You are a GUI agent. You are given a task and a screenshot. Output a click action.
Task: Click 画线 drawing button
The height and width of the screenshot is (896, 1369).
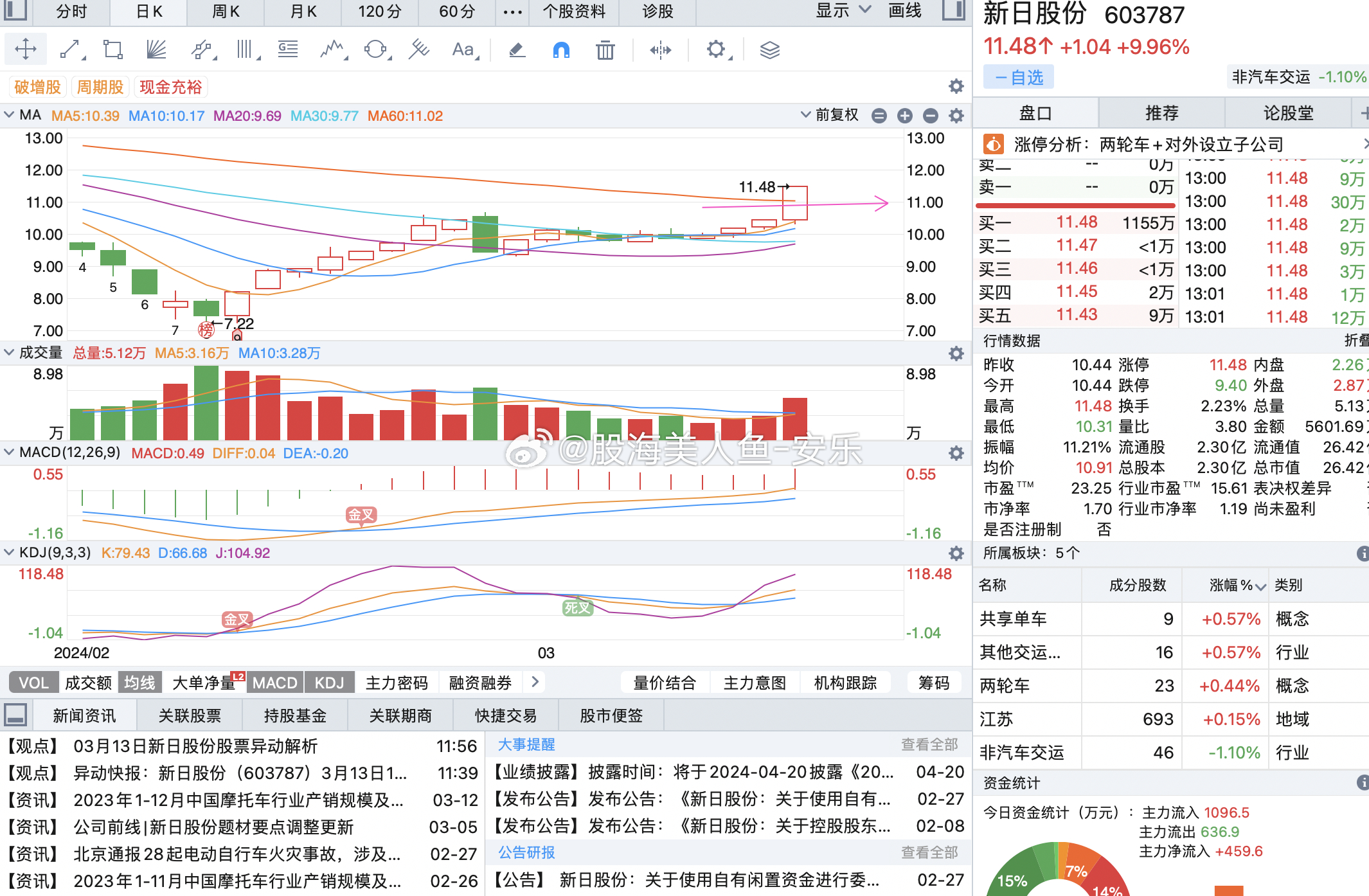tap(904, 10)
